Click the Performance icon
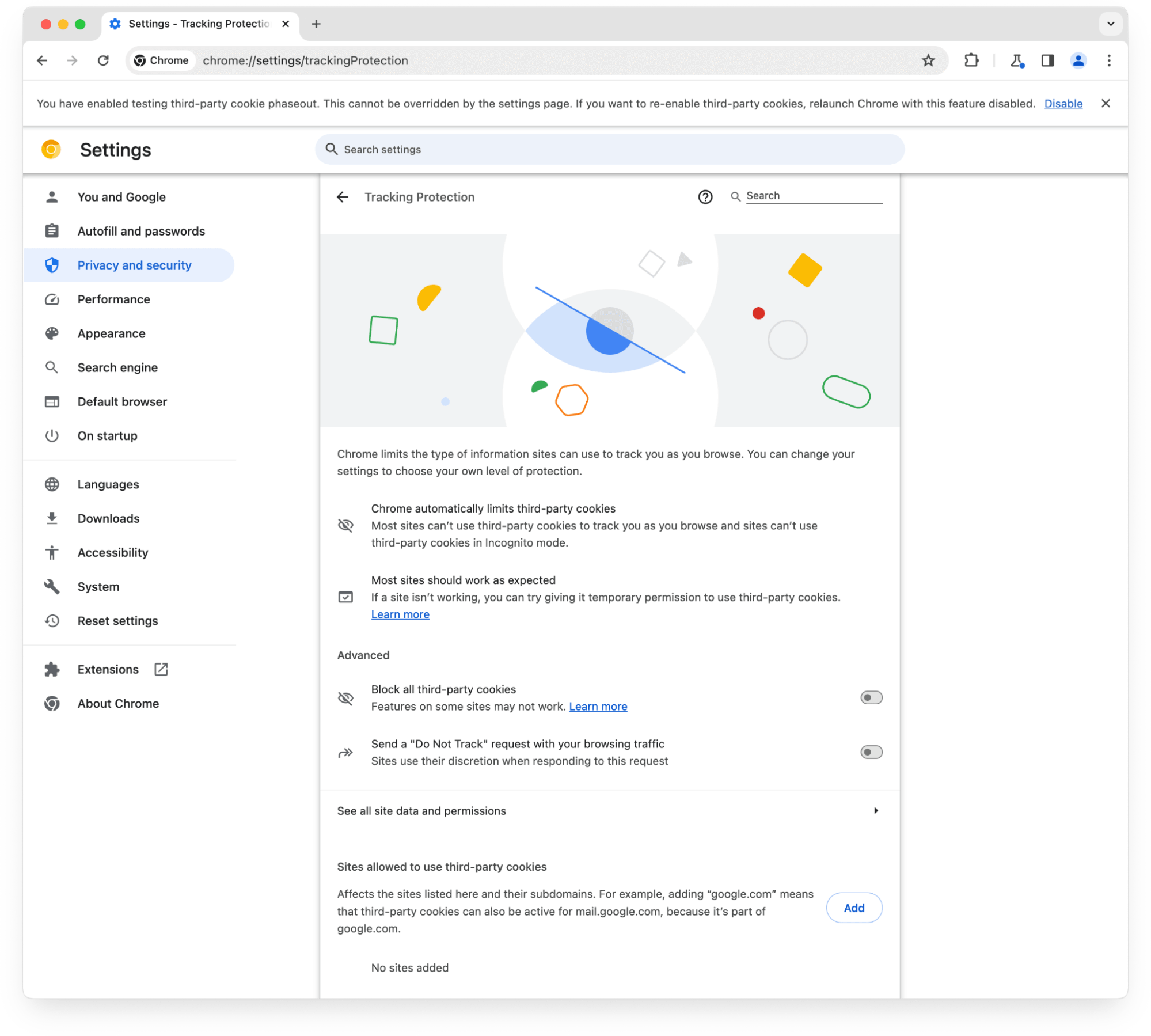Viewport: 1151px width, 1036px height. (x=52, y=299)
